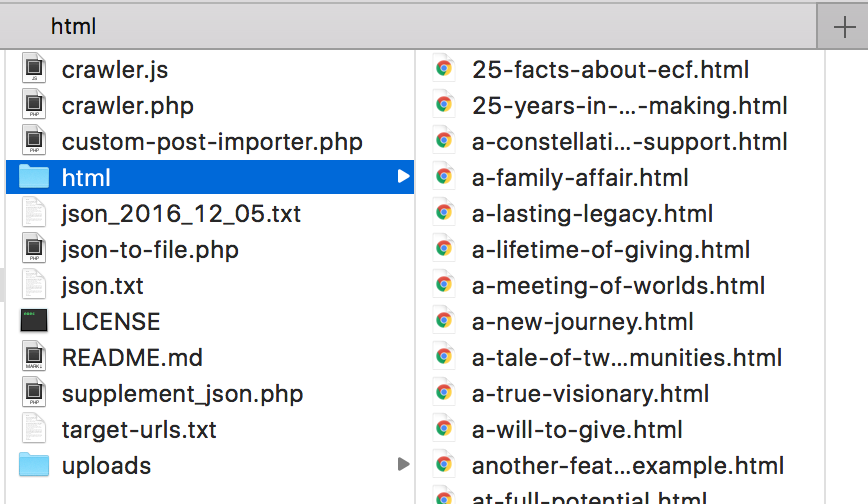Click the json.txt document icon
Screen dimensions: 868x504
(34, 284)
